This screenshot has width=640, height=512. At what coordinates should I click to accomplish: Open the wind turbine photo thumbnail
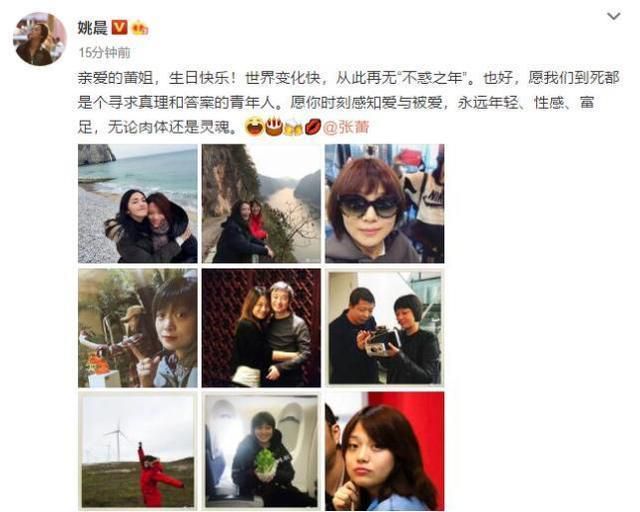pos(138,451)
